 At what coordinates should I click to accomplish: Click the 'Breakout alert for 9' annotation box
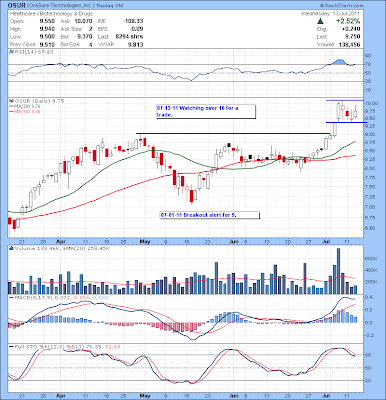click(x=209, y=215)
